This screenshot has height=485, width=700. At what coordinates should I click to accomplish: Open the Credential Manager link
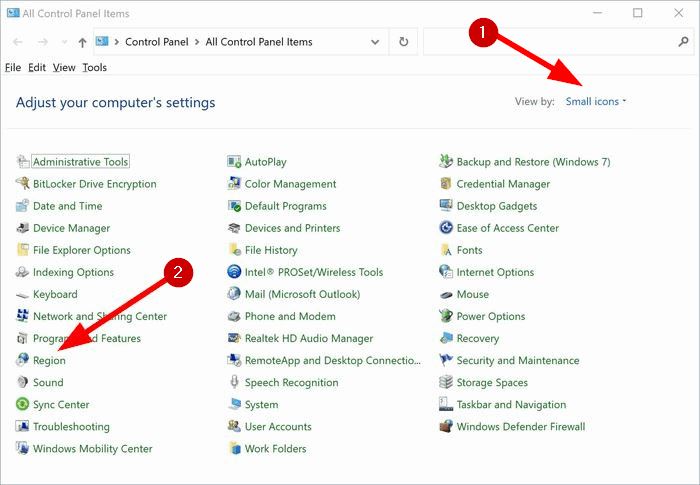(503, 184)
